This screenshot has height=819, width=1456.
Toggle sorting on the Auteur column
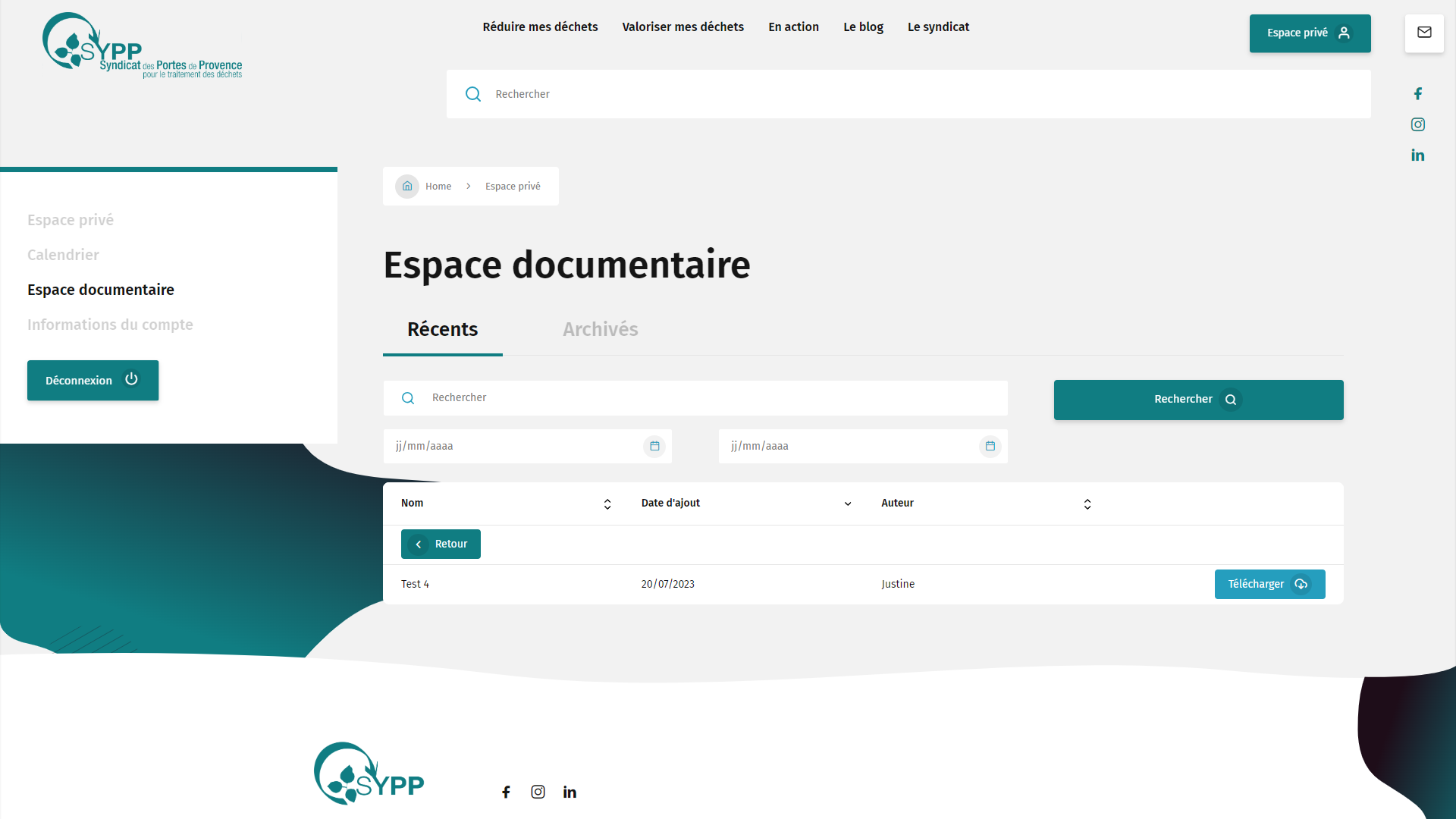click(1087, 504)
